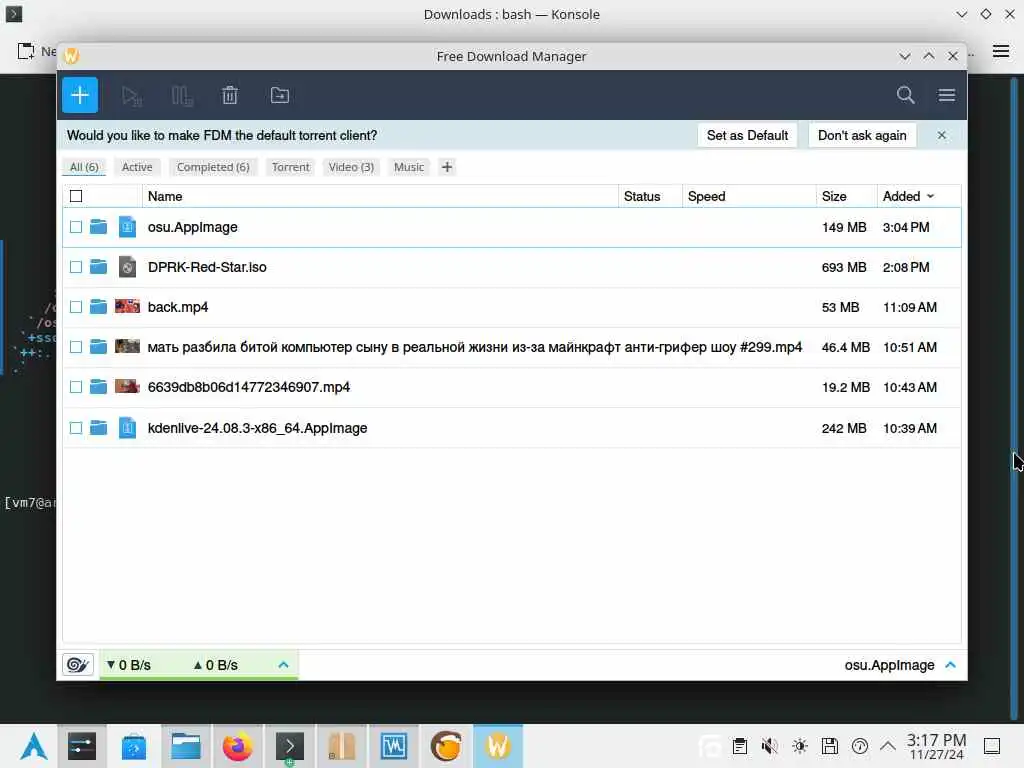This screenshot has width=1024, height=768.
Task: Open the file manager in taskbar
Action: 185,746
